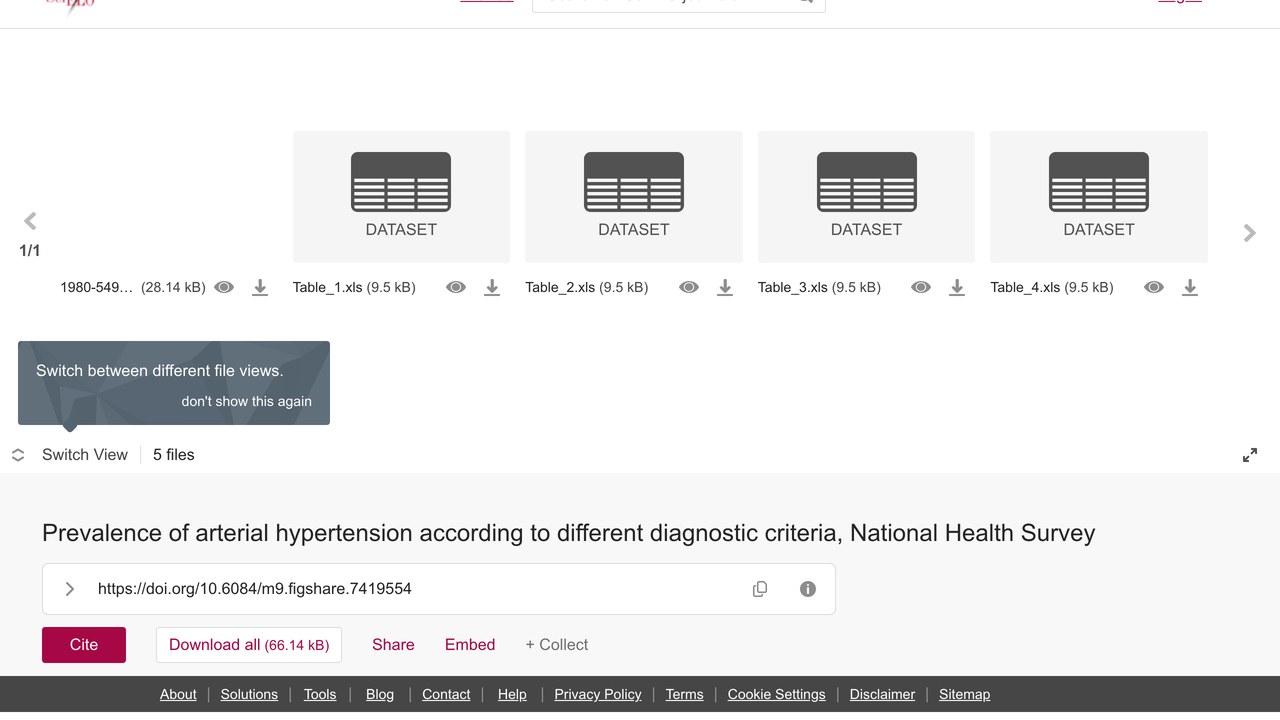Open Tools footer link
1280x720 pixels.
[320, 694]
